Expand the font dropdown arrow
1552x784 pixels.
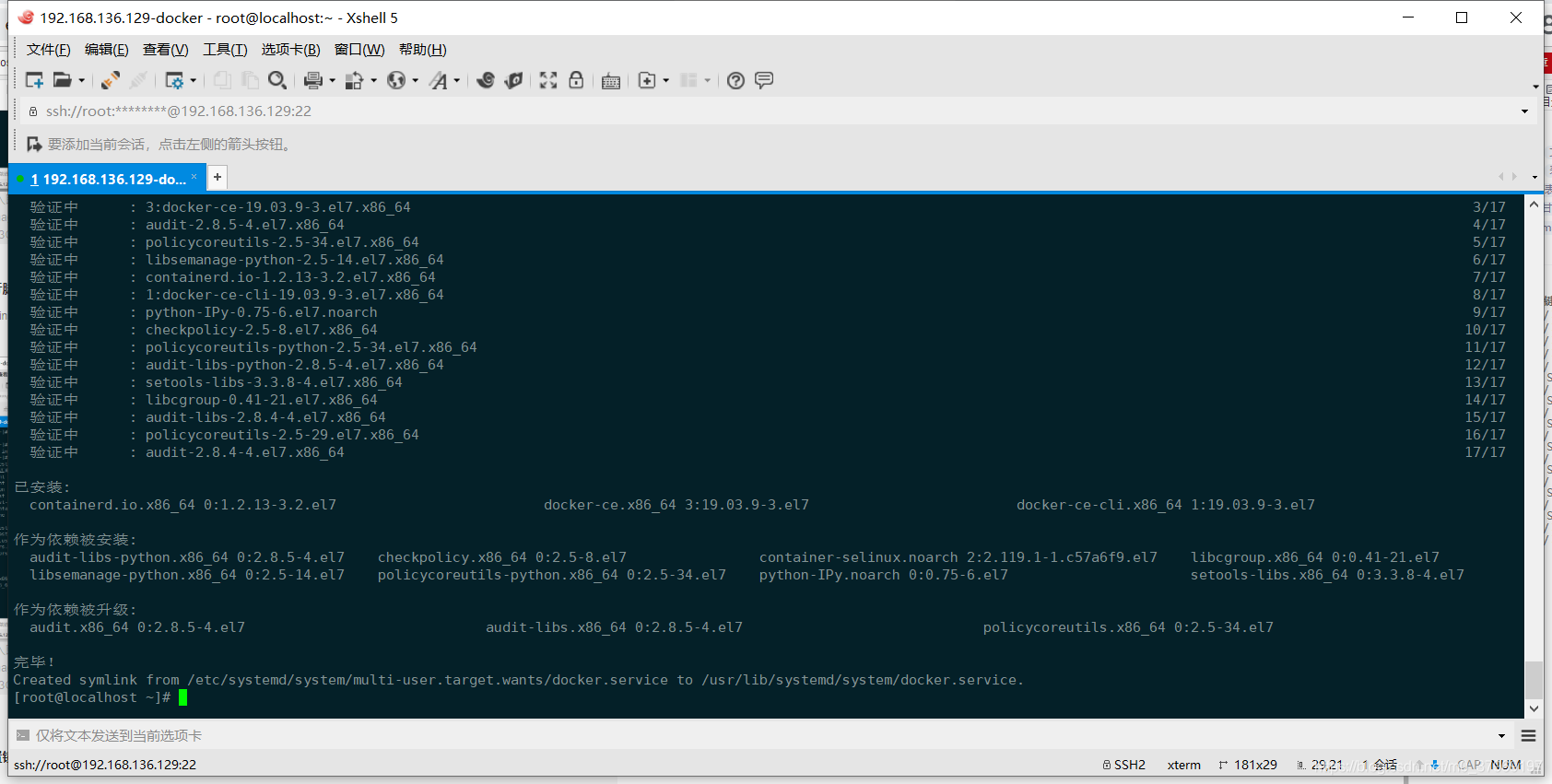(456, 81)
